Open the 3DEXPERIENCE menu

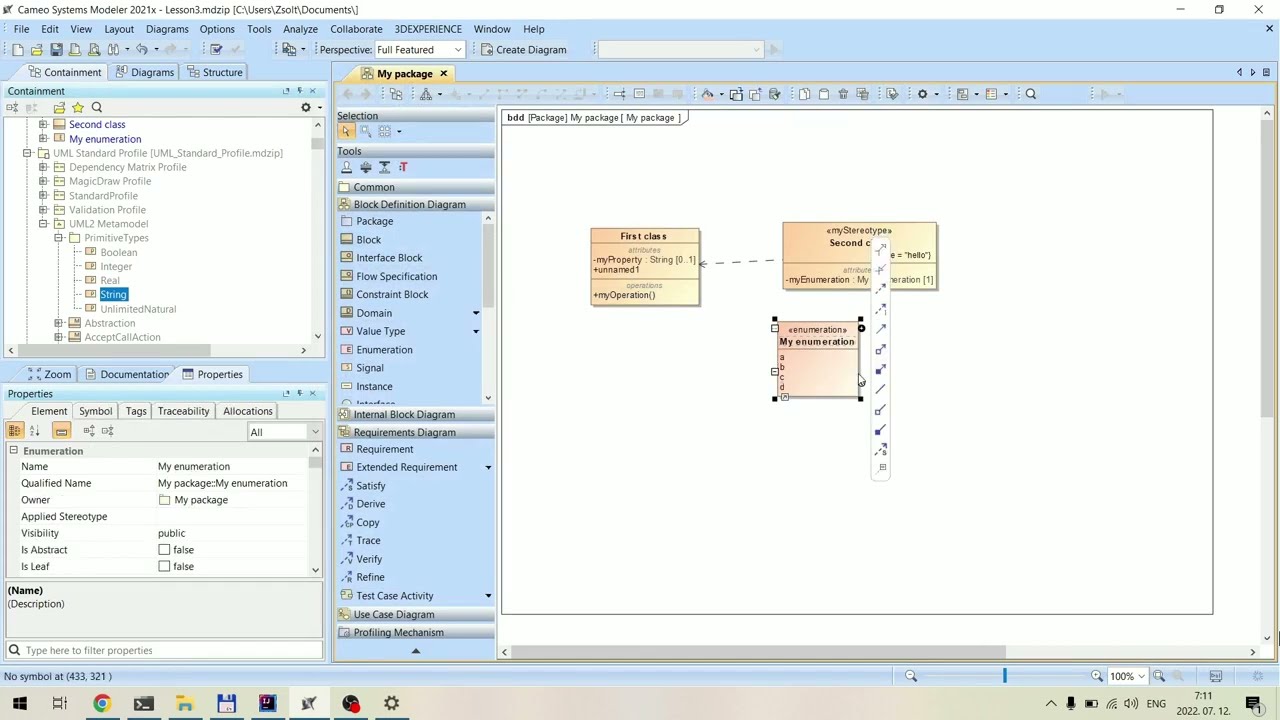(428, 29)
